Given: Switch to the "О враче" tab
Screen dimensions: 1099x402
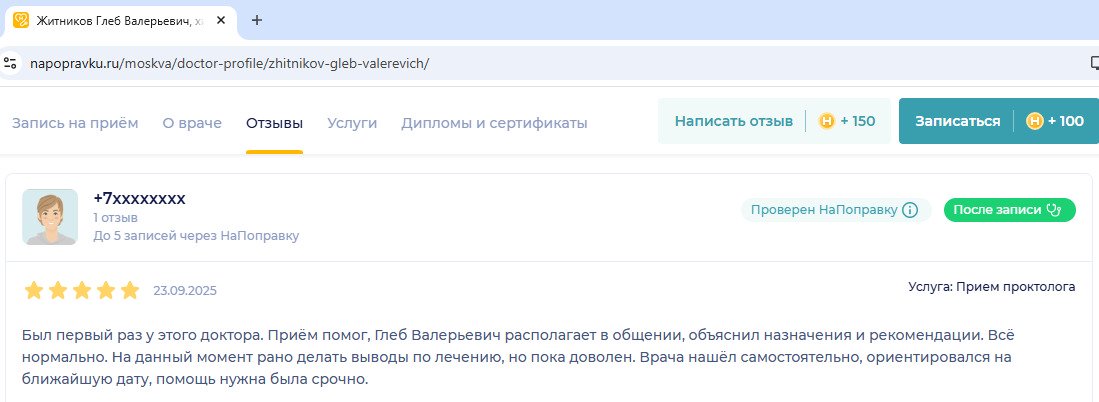Looking at the screenshot, I should pyautogui.click(x=192, y=123).
